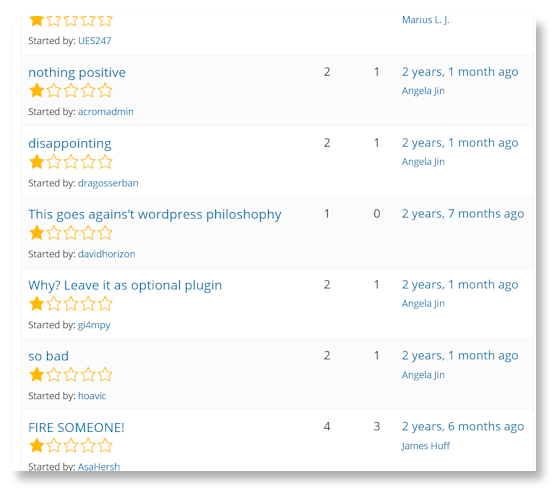Click star rating under the wordpress philoshophy topic
This screenshot has width=553, height=488.
(71, 233)
